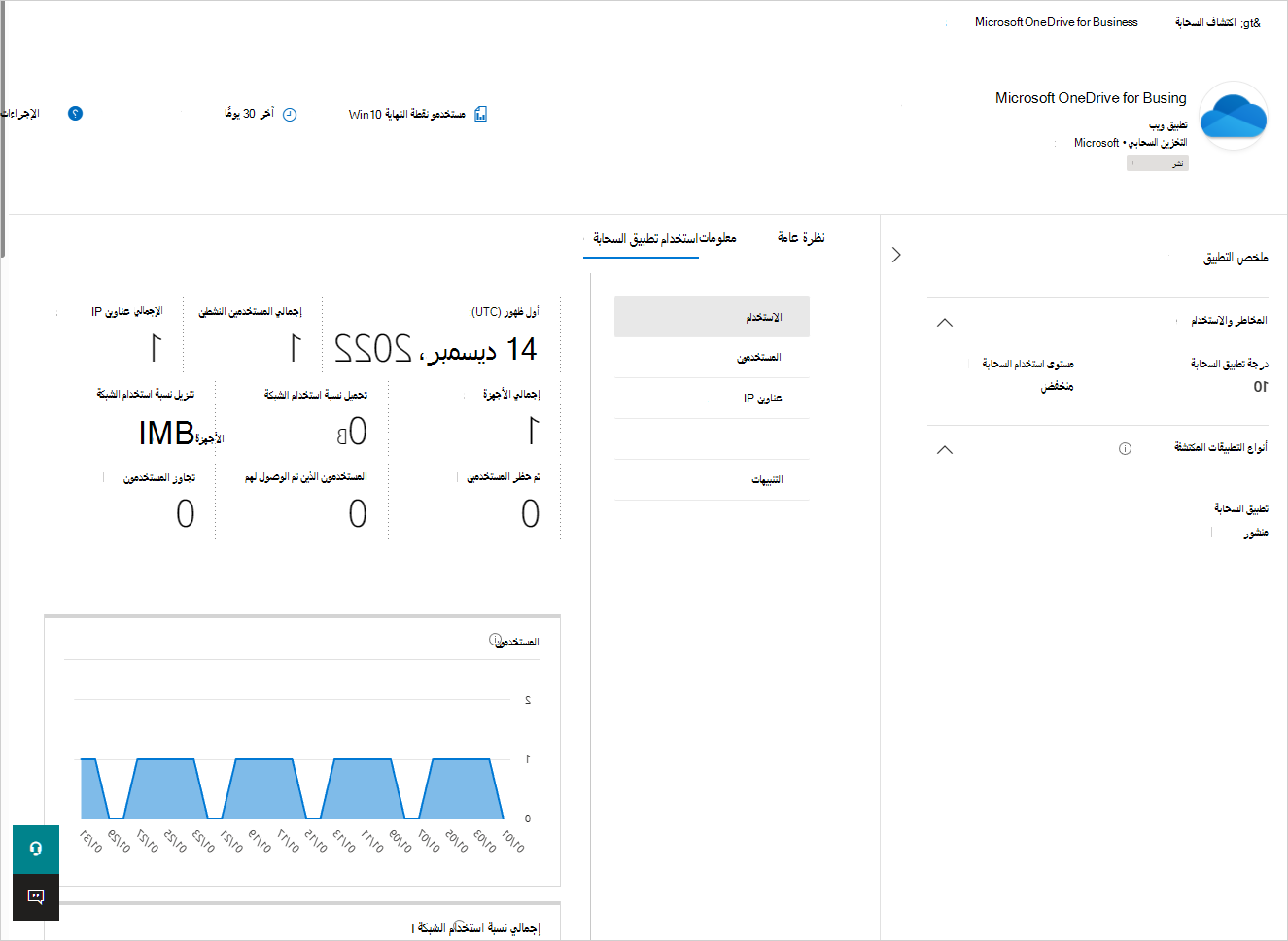Click the ملخص التطبيق panel heading
Screen dimensions: 1288x941
click(1236, 258)
